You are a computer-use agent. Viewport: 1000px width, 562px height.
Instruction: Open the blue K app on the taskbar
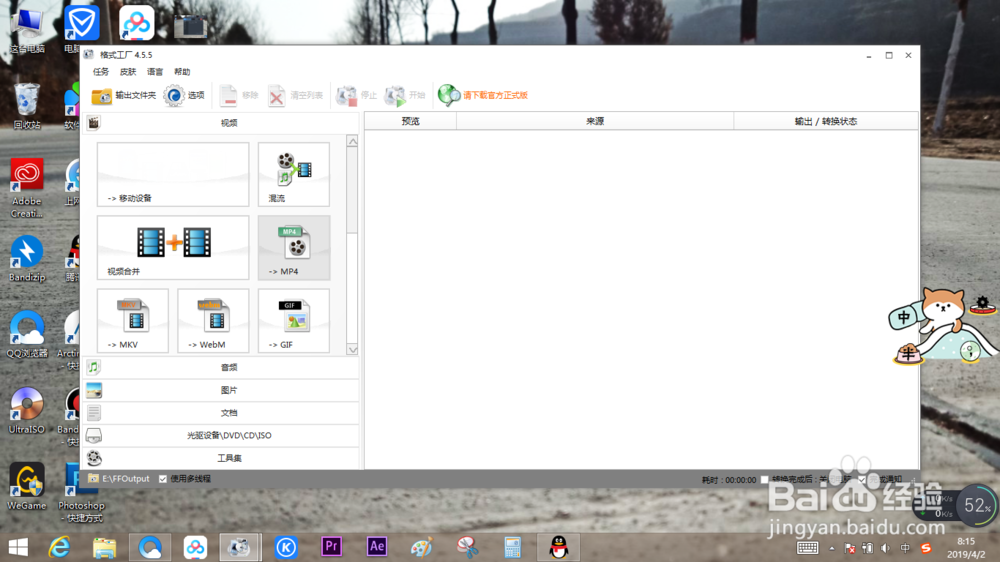(x=286, y=547)
